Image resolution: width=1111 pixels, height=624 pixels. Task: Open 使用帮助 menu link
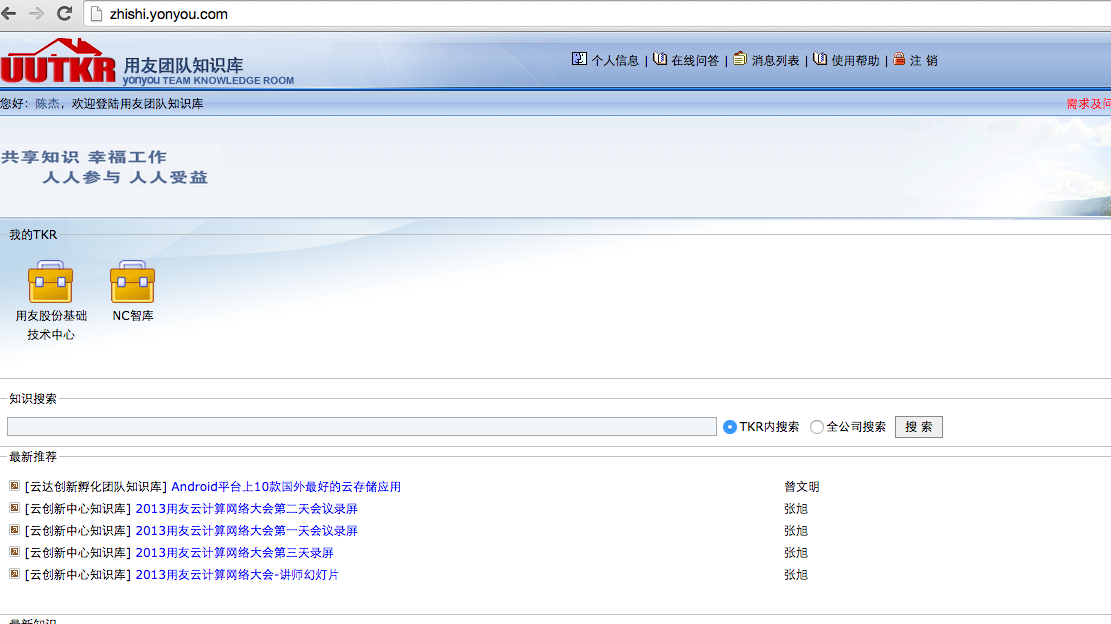click(x=855, y=61)
